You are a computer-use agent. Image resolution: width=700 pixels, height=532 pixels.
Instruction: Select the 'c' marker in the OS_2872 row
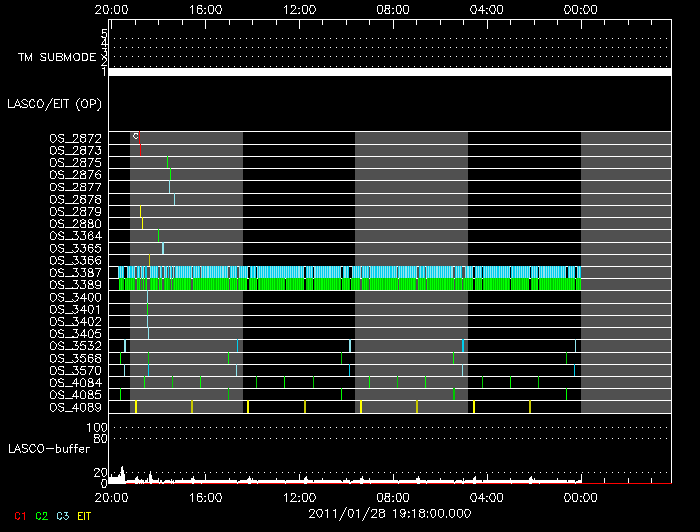[135, 136]
